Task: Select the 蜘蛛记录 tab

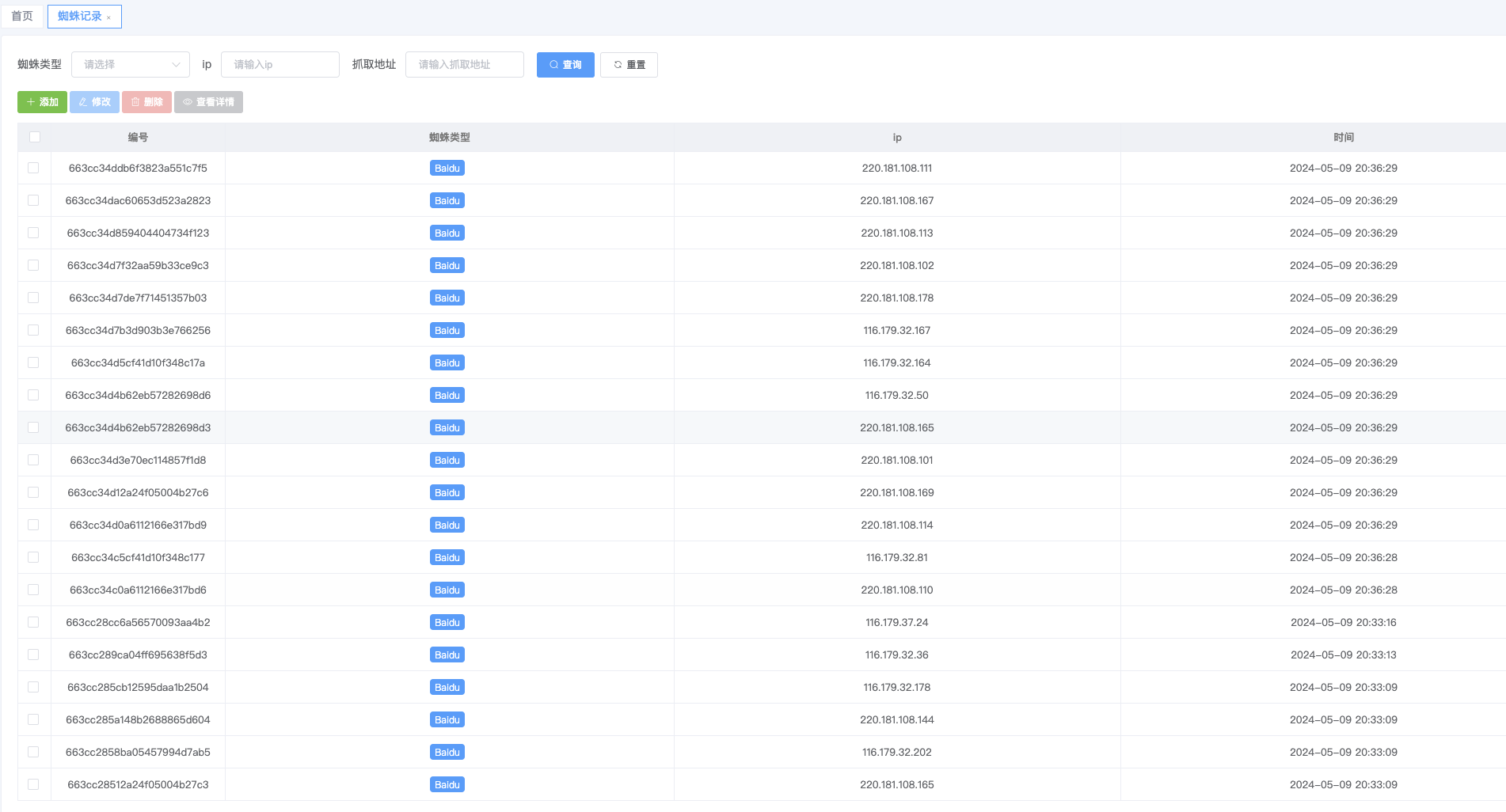Action: (x=80, y=16)
